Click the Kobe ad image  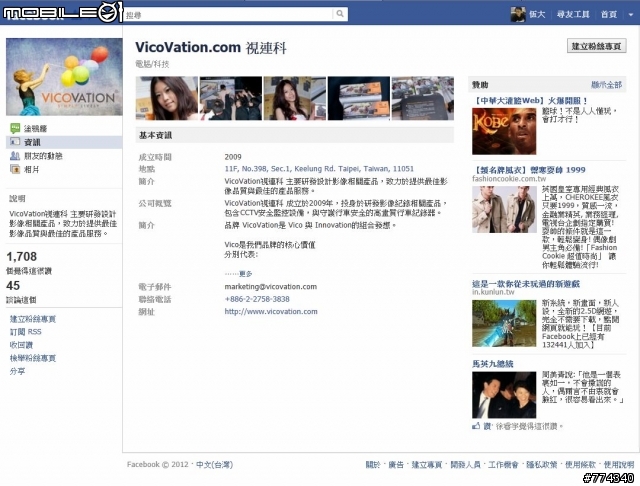(x=504, y=131)
